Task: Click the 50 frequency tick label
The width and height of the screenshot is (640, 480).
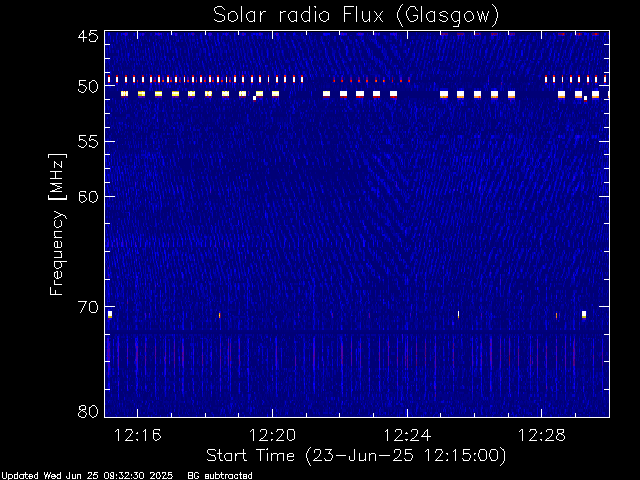Action: [88, 87]
